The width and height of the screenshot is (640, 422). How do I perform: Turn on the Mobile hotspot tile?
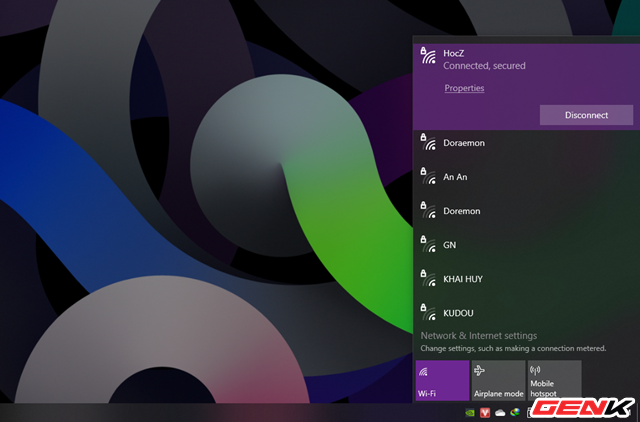click(554, 380)
